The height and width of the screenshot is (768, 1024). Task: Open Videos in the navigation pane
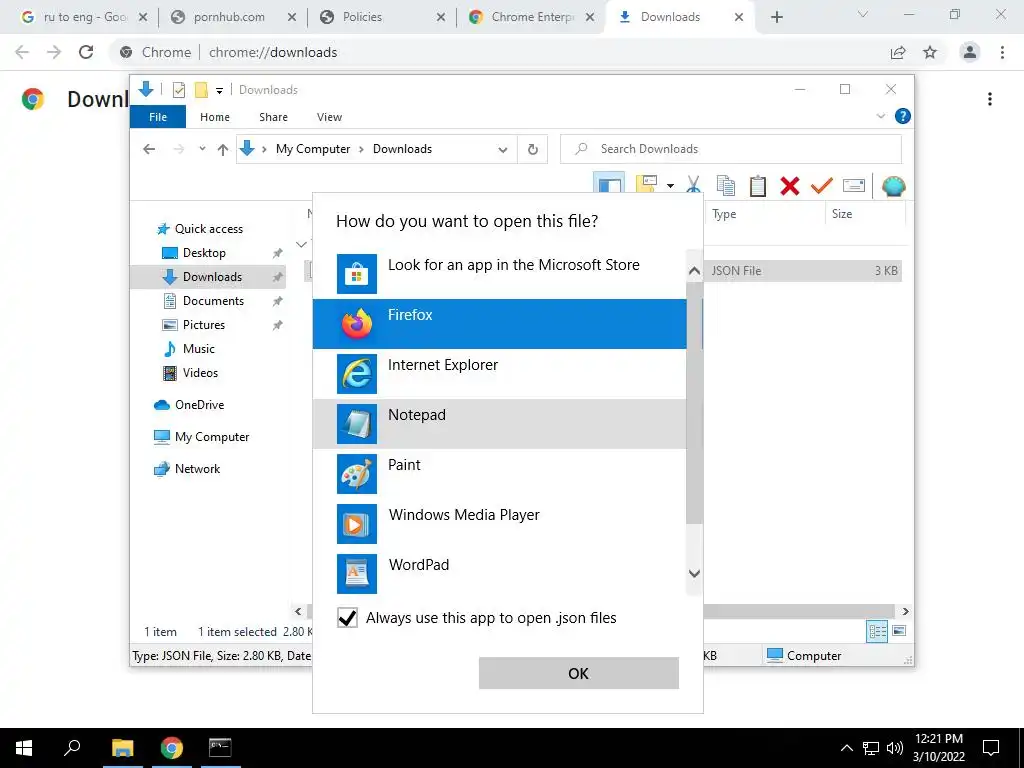tap(190, 373)
